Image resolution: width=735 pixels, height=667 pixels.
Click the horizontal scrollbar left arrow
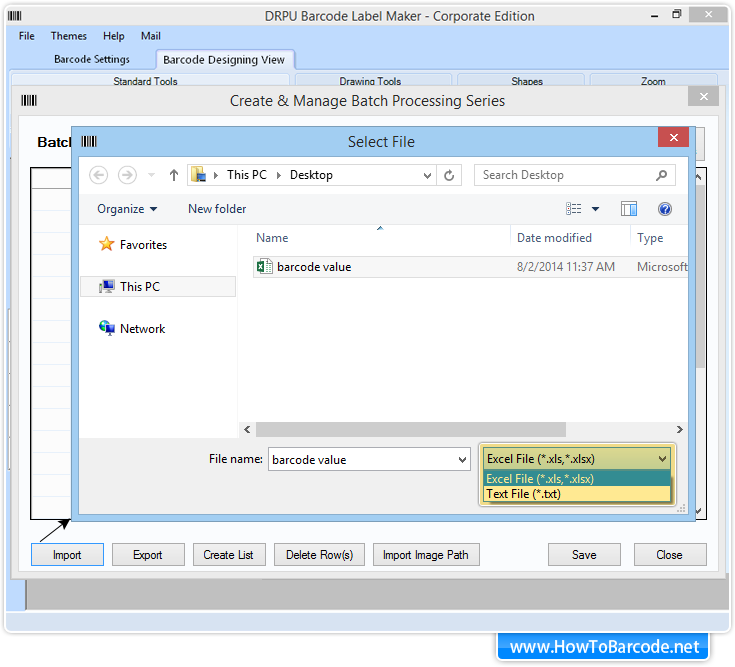pyautogui.click(x=247, y=429)
